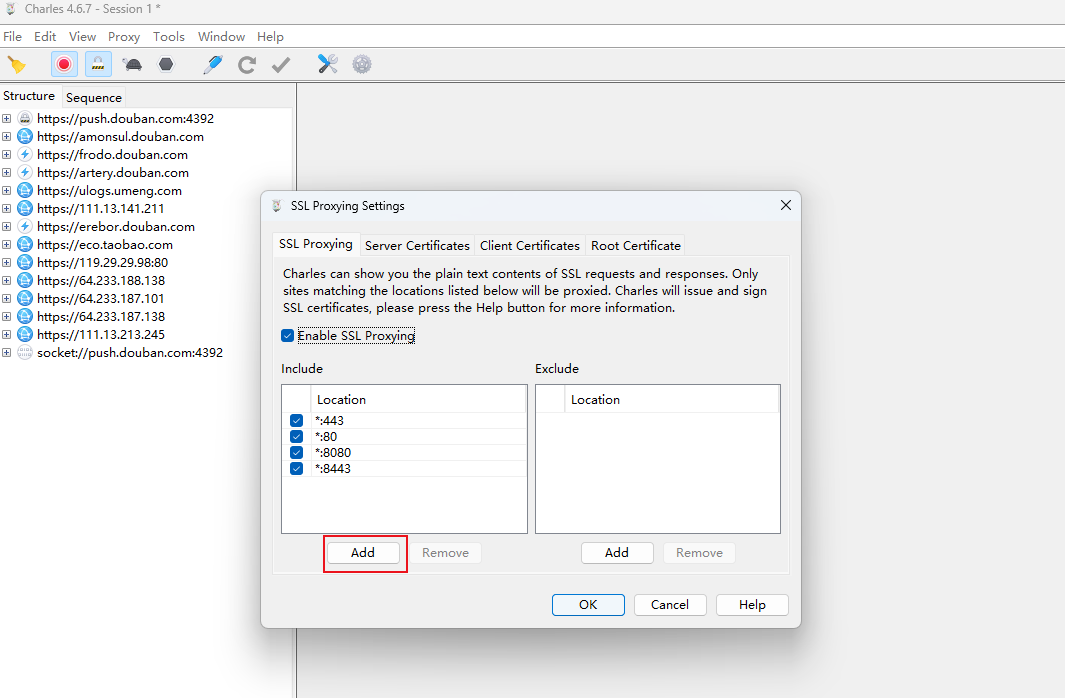Image resolution: width=1065 pixels, height=698 pixels.
Task: Switch to the Sequence tab
Action: (94, 98)
